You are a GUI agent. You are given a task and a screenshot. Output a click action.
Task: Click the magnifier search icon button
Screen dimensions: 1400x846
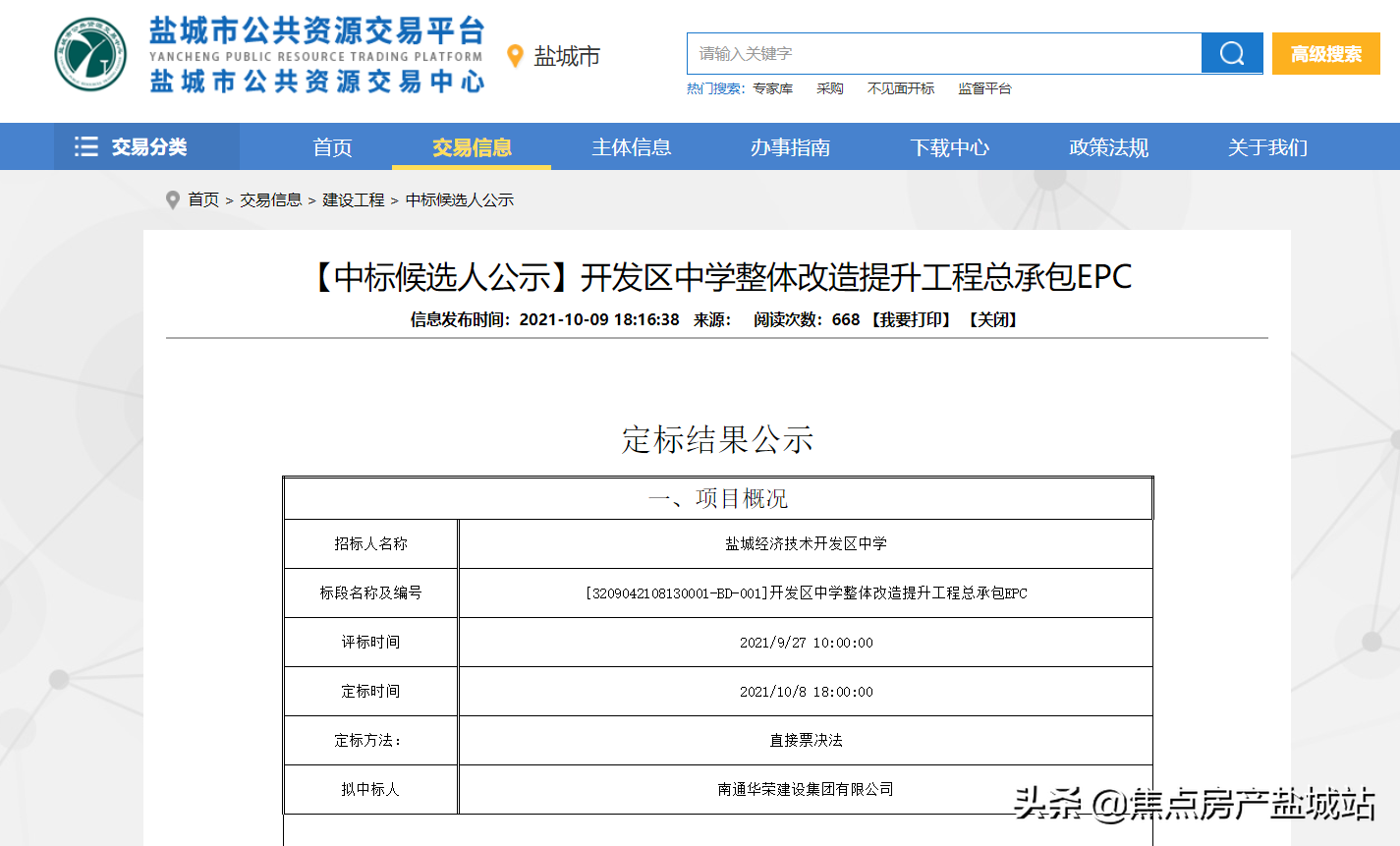(1231, 54)
